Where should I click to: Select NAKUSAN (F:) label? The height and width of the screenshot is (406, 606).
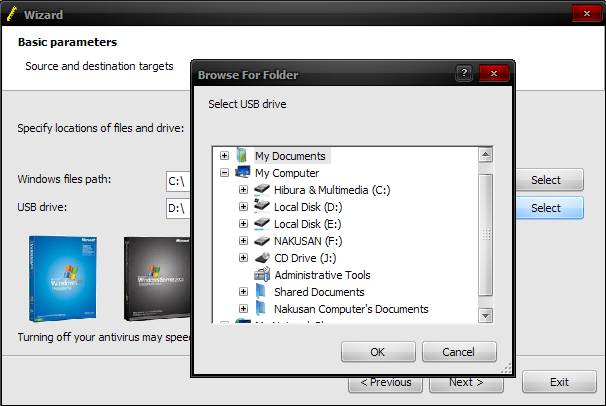308,241
